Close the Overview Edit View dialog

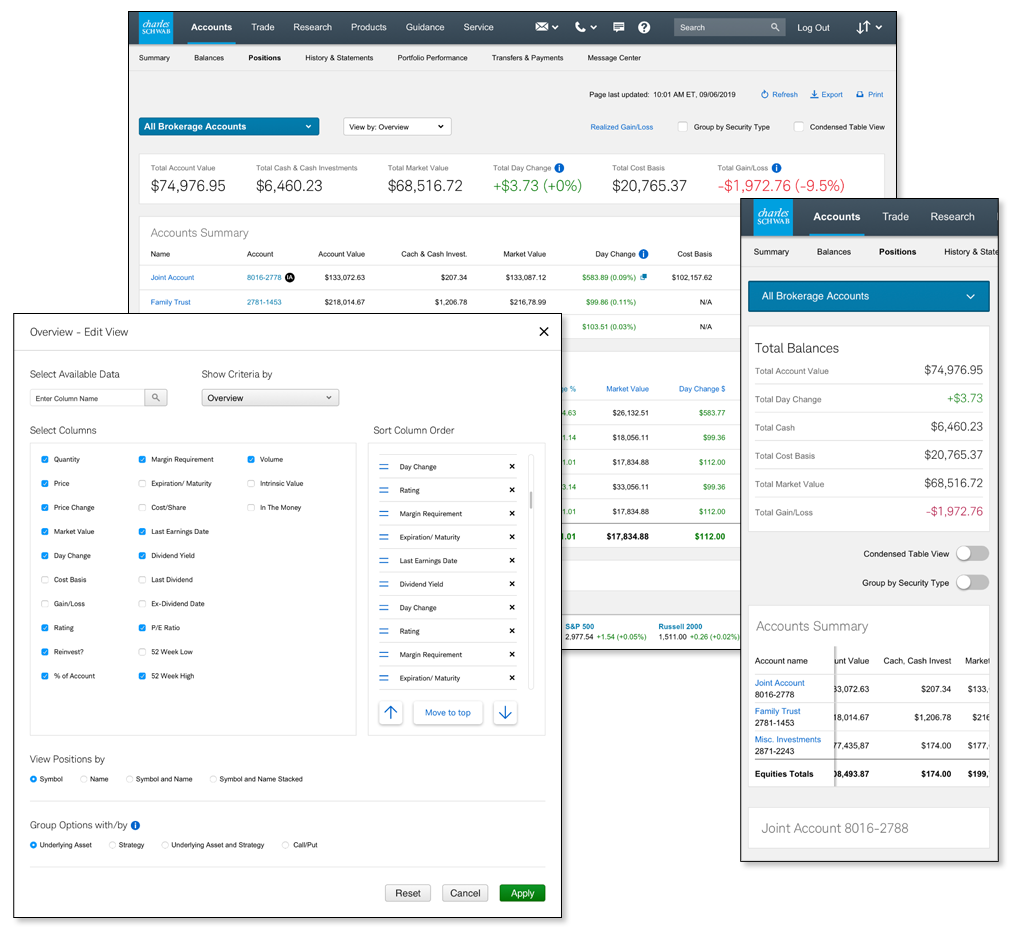(544, 332)
